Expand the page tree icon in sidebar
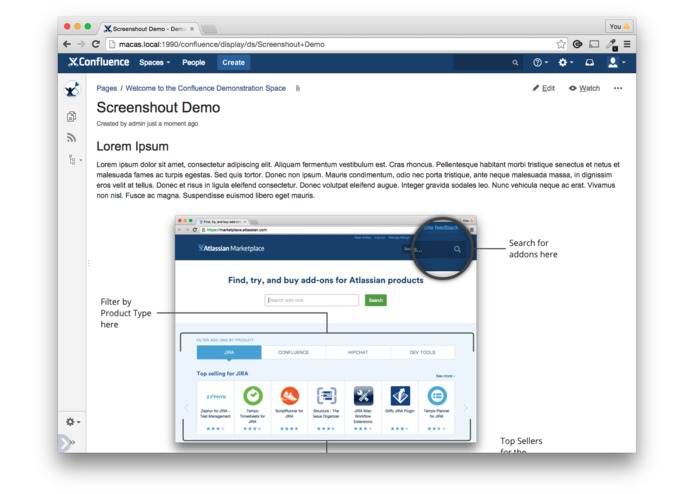Image resolution: width=695 pixels, height=494 pixels. (74, 159)
